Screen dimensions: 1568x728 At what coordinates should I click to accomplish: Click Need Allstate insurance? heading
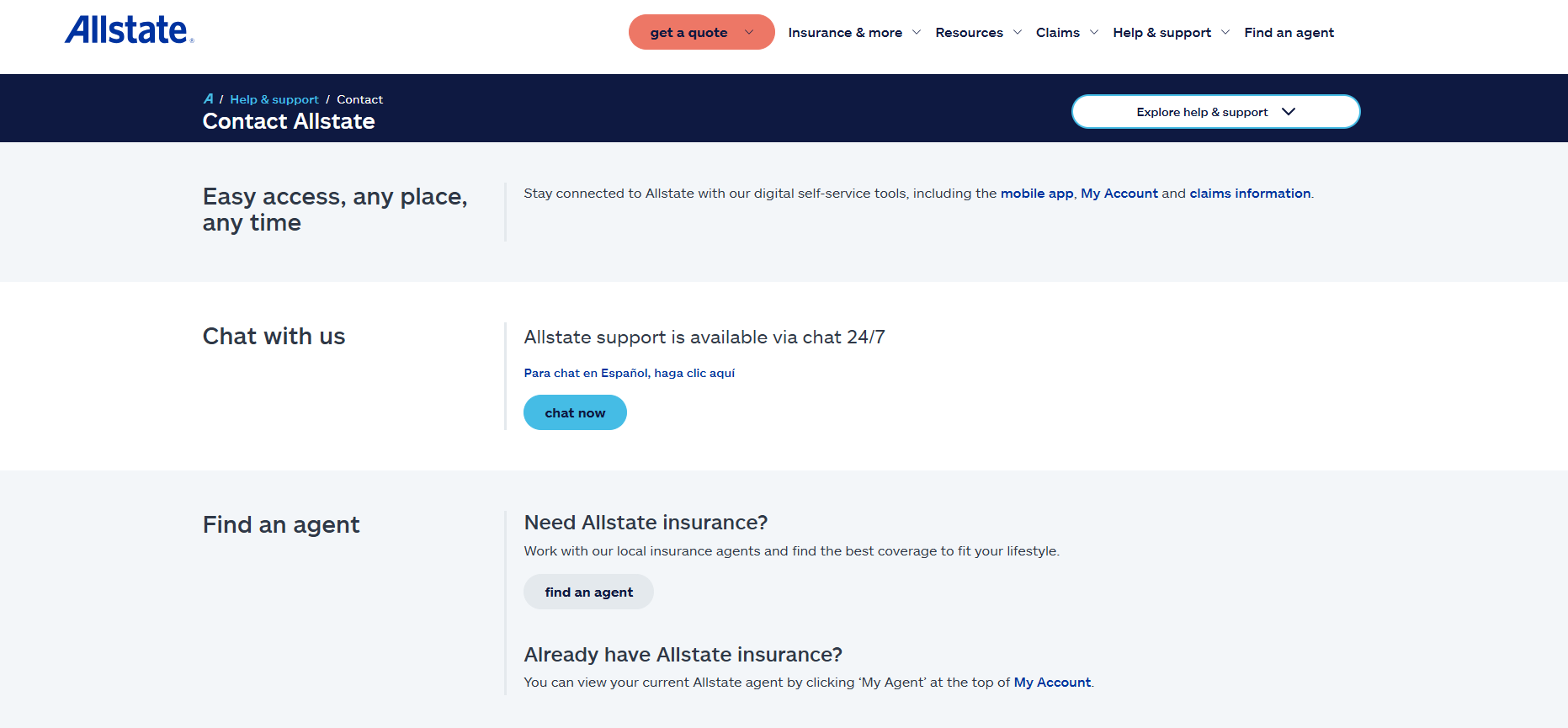[x=646, y=523]
